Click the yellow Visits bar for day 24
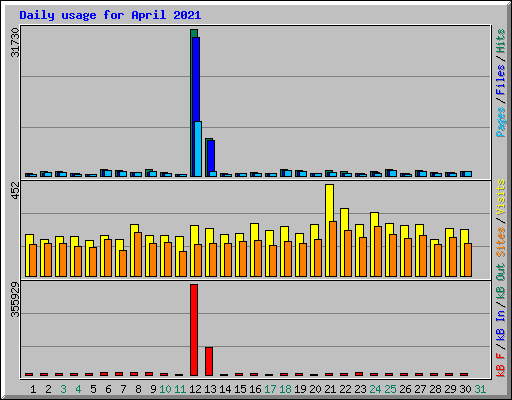This screenshot has height=400, width=512. pos(374,219)
